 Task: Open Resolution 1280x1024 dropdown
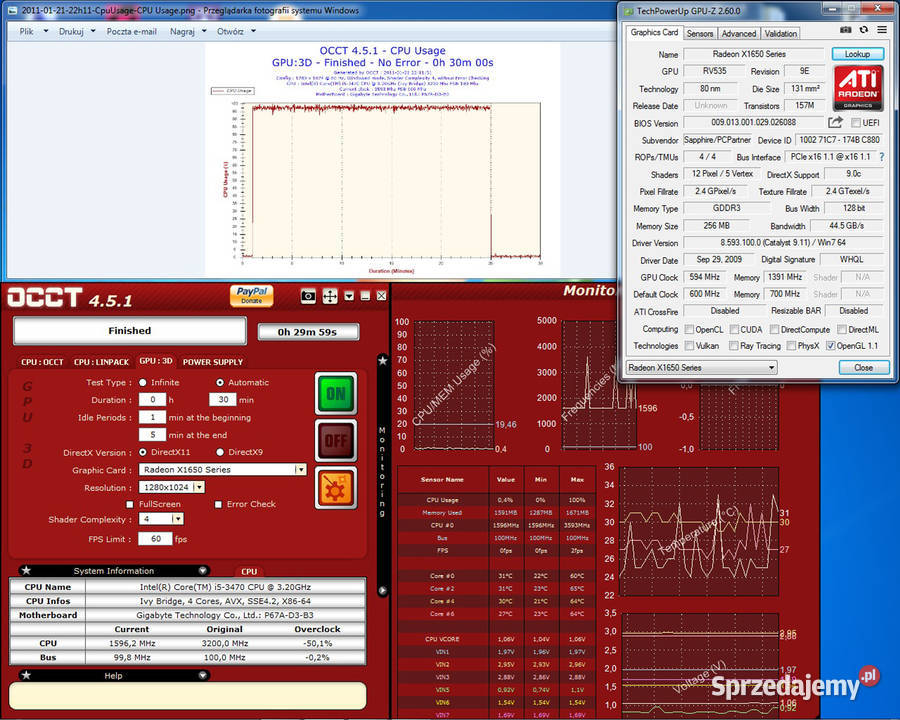[x=199, y=487]
